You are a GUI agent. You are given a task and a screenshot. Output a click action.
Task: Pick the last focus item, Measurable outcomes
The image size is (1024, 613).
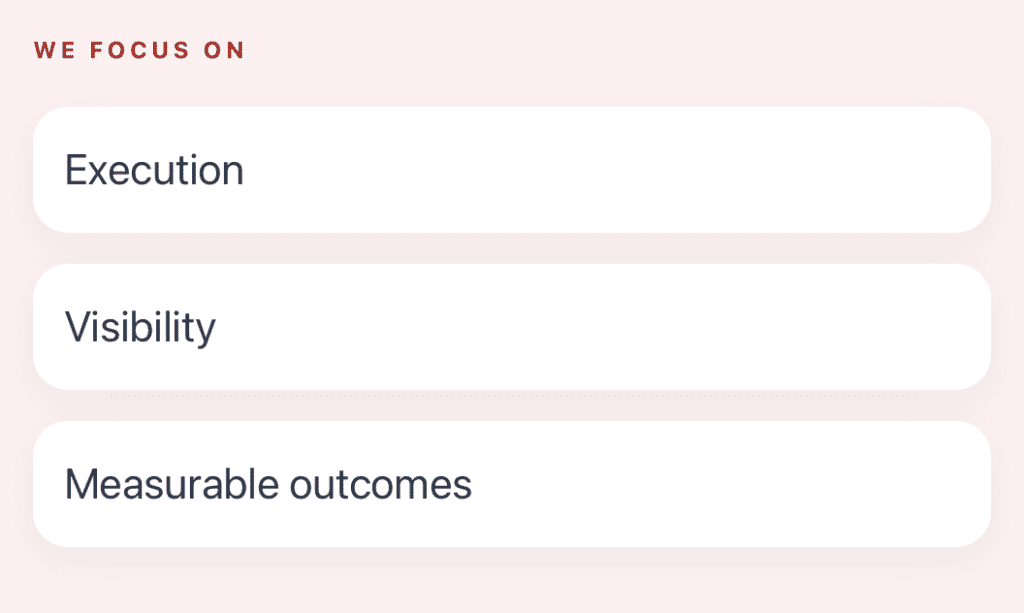pos(511,484)
